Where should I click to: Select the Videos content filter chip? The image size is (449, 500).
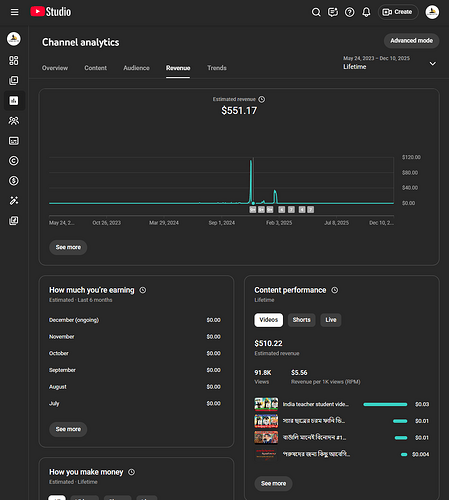coord(269,320)
